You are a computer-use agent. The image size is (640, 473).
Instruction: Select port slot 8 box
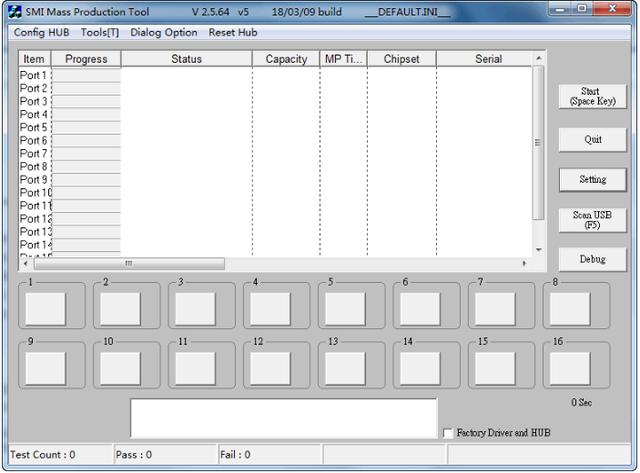click(570, 309)
